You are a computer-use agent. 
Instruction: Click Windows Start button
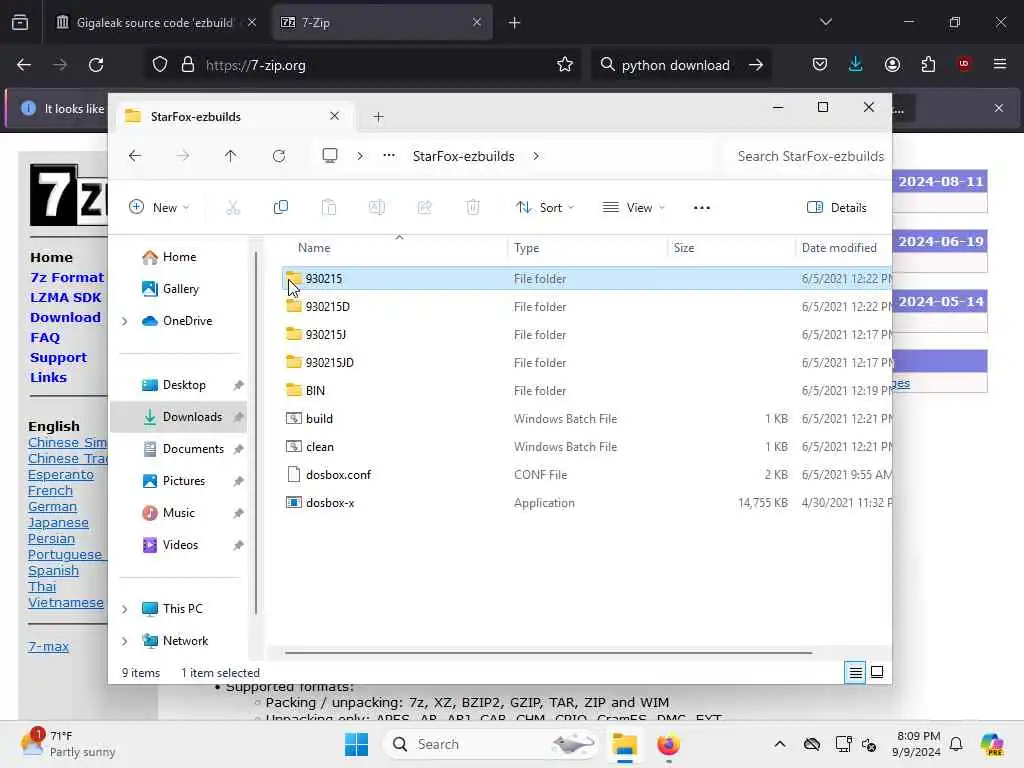[x=357, y=744]
